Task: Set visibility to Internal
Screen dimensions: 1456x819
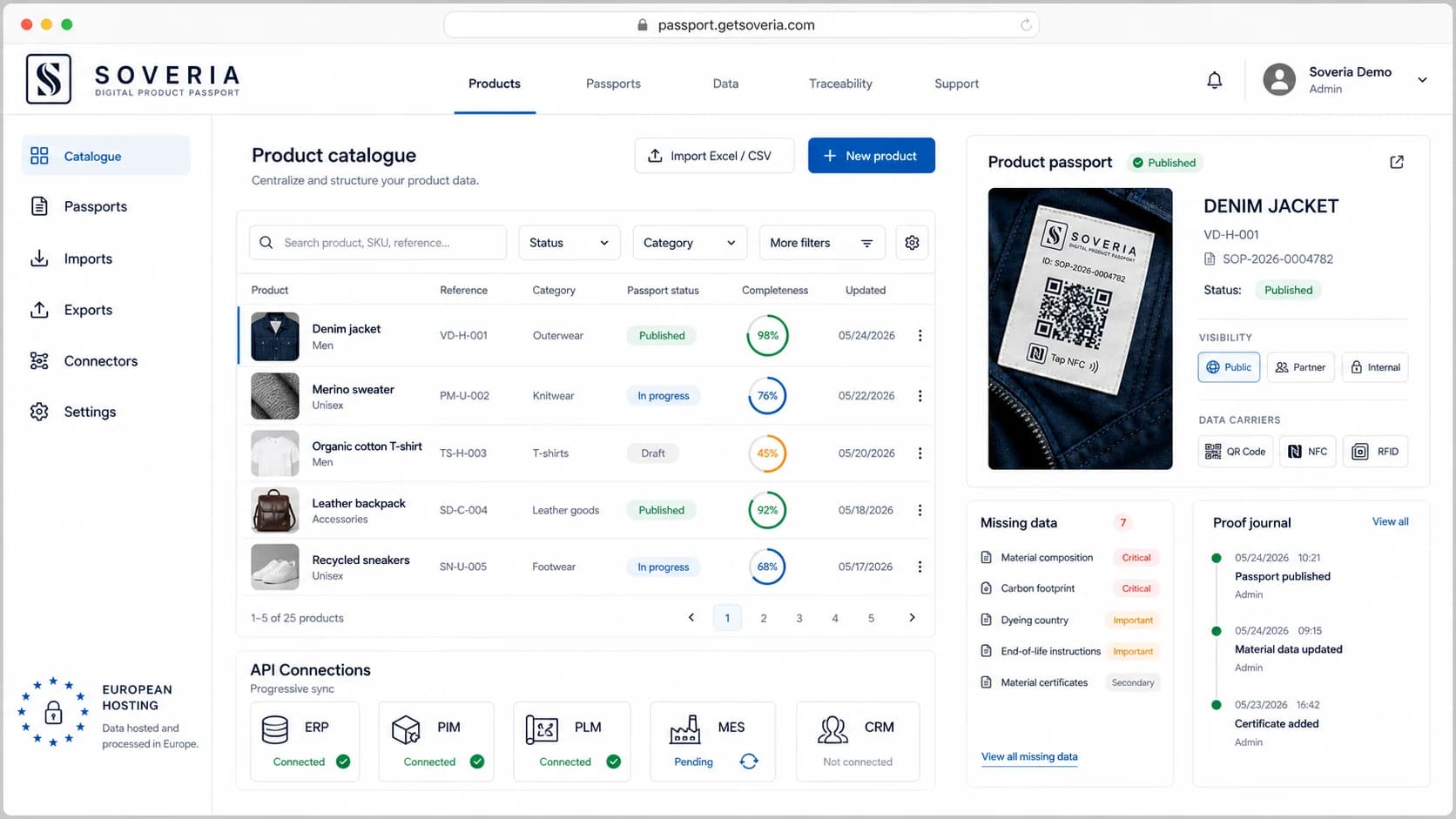Action: click(1375, 367)
